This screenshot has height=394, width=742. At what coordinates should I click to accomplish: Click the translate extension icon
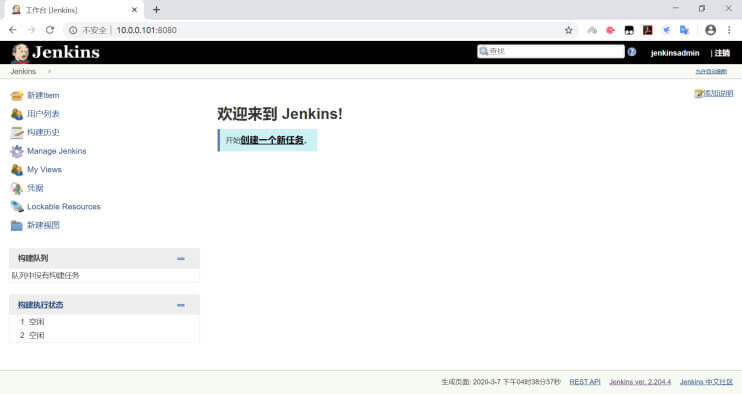coord(684,30)
